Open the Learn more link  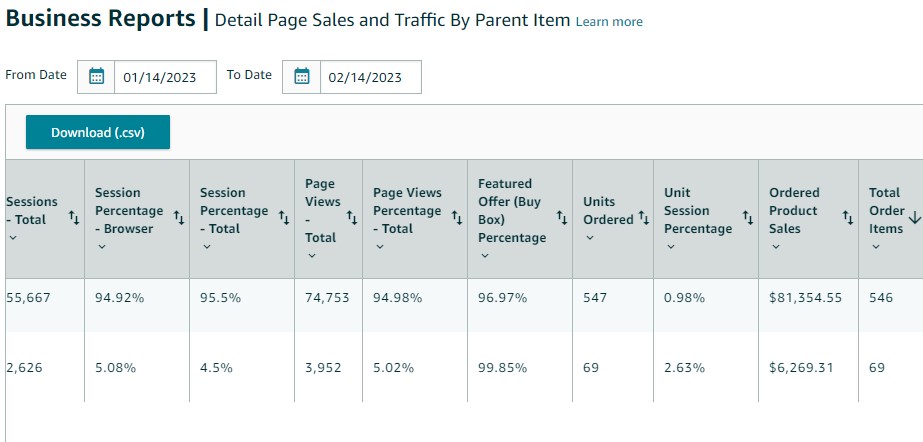pos(609,21)
